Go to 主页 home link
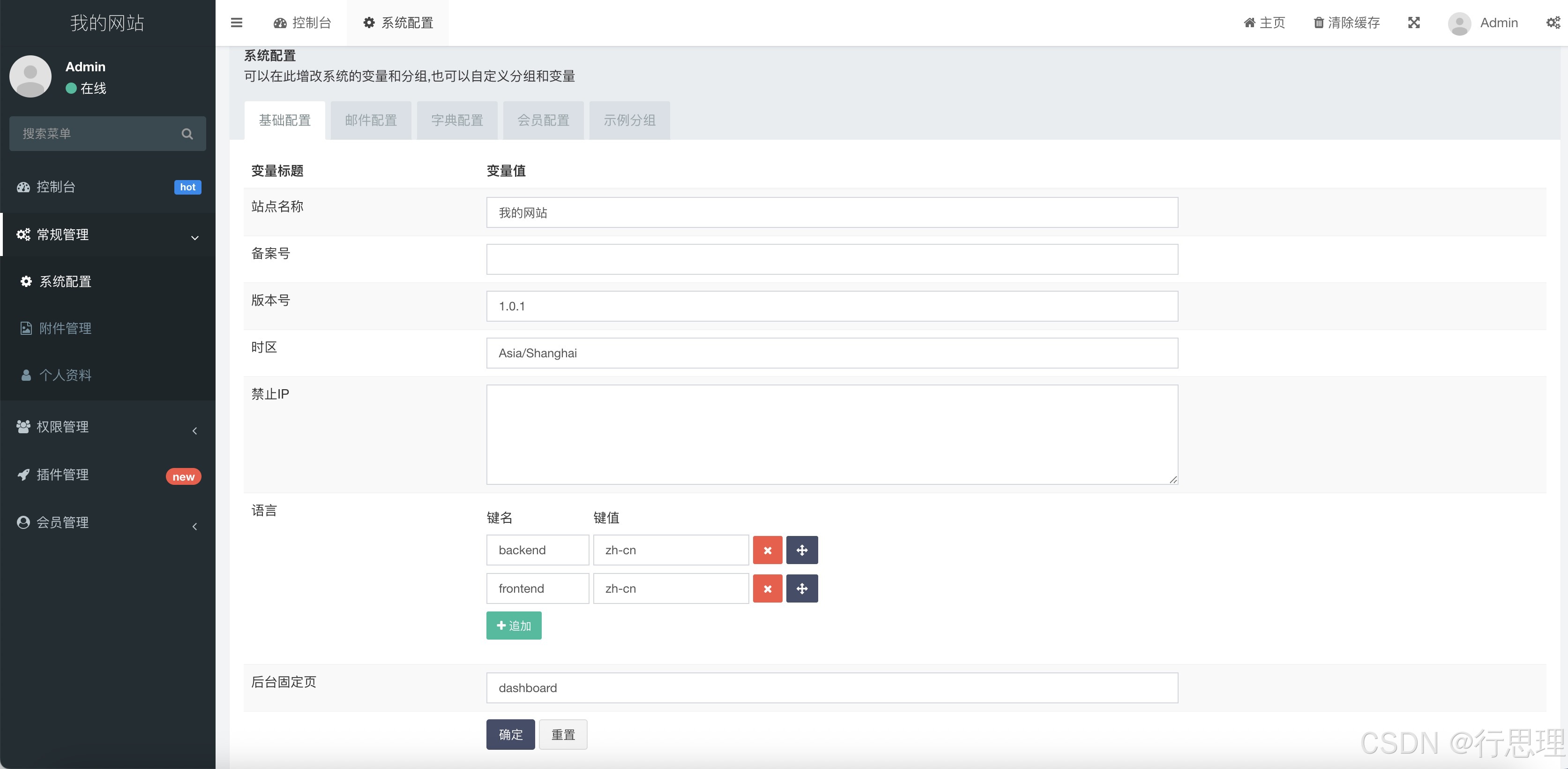This screenshot has width=1568, height=769. (x=1264, y=23)
